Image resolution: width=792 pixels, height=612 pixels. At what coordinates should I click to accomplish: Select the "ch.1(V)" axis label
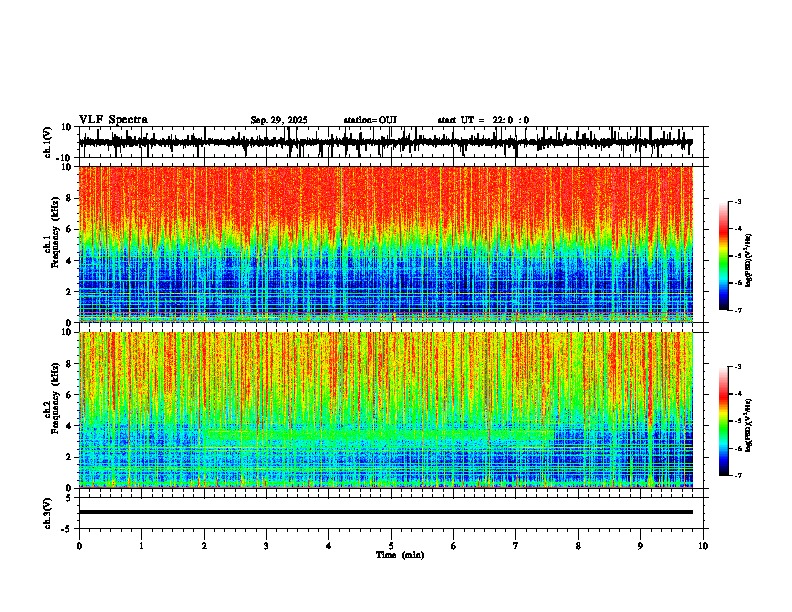point(48,142)
